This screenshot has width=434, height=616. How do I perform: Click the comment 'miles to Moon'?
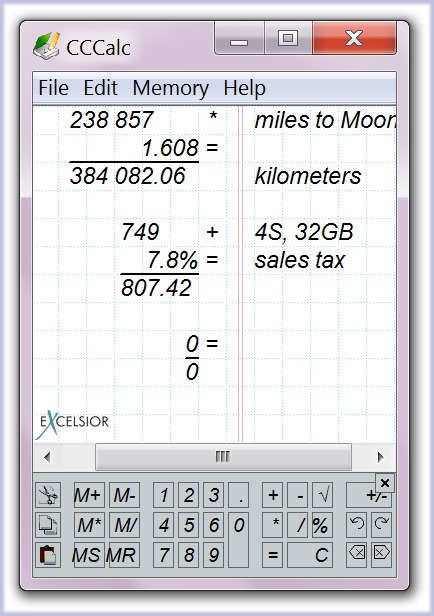325,120
